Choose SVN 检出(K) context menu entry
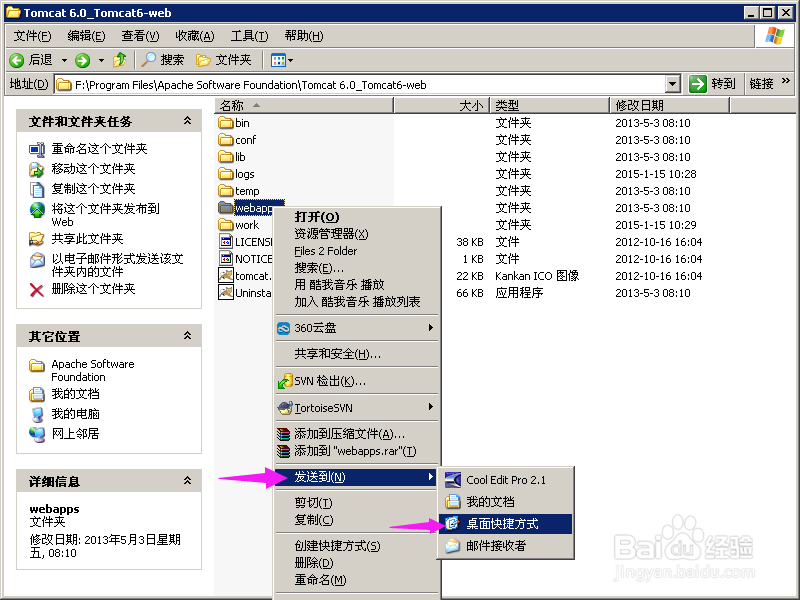800x600 pixels. click(357, 381)
